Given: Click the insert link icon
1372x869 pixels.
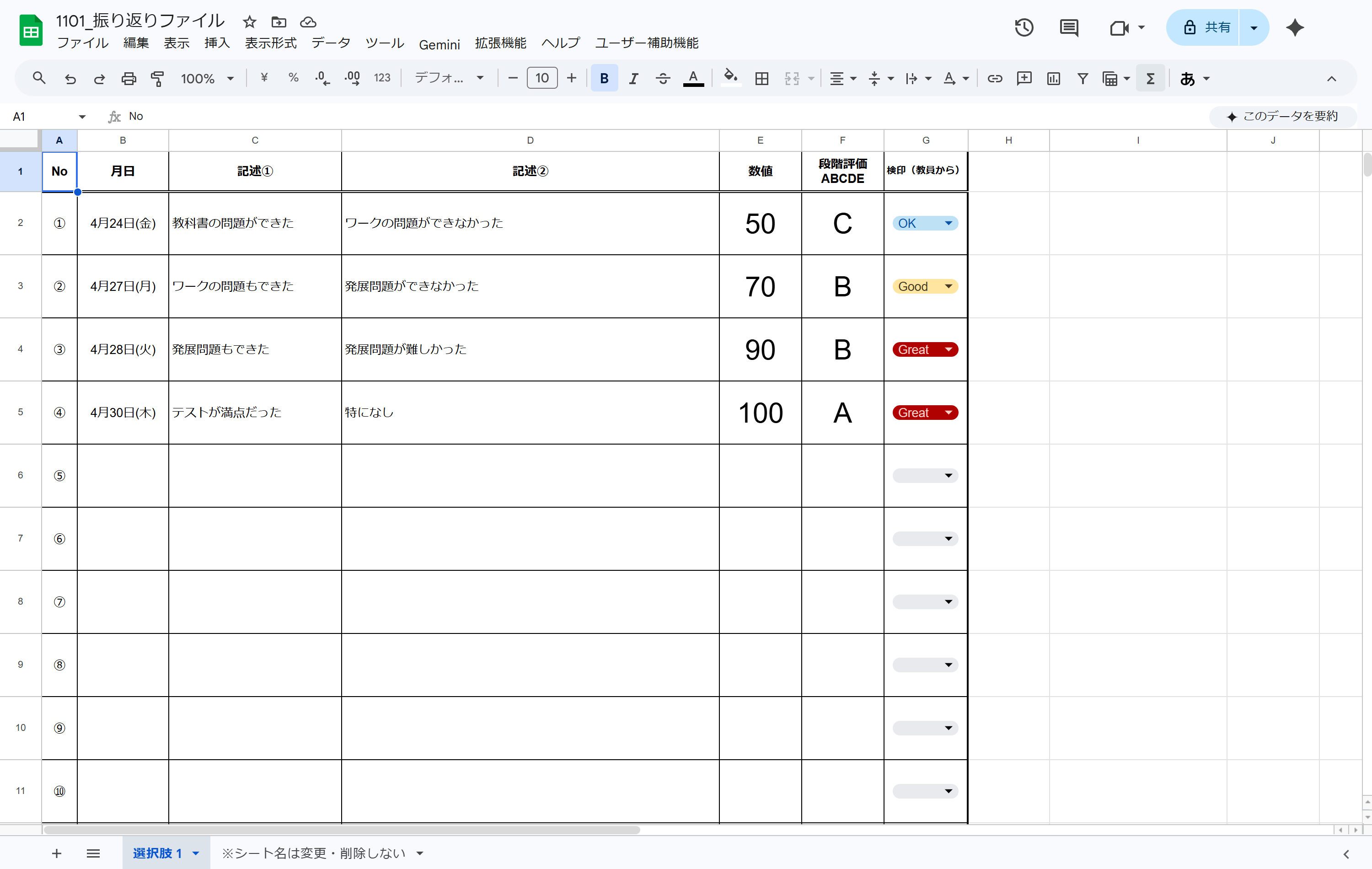Looking at the screenshot, I should click(995, 79).
